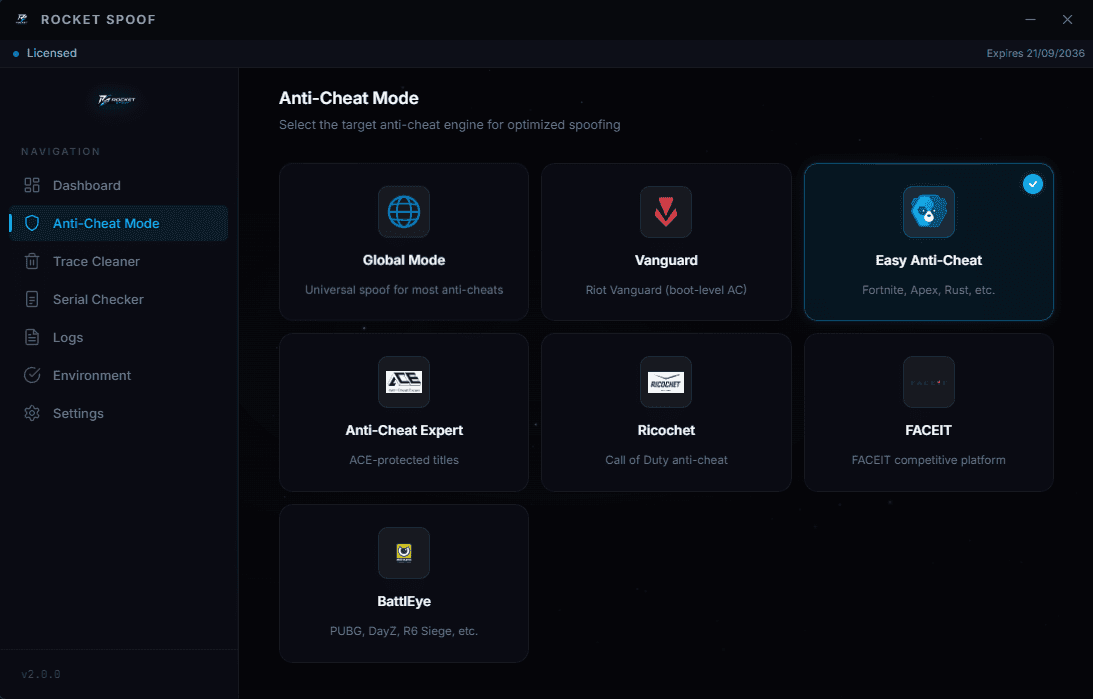
Task: Open Settings using the gear icon
Action: [x=32, y=413]
